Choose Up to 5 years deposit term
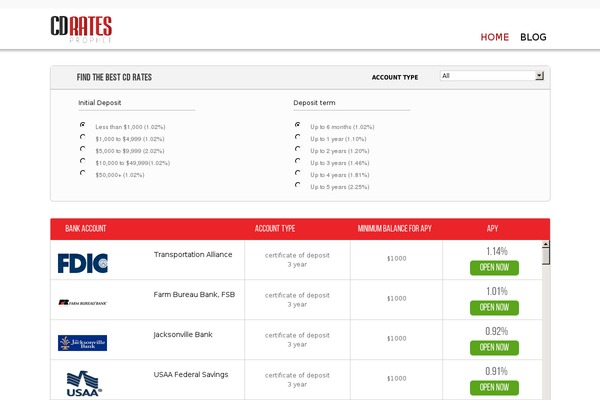600x400 pixels. click(x=298, y=185)
